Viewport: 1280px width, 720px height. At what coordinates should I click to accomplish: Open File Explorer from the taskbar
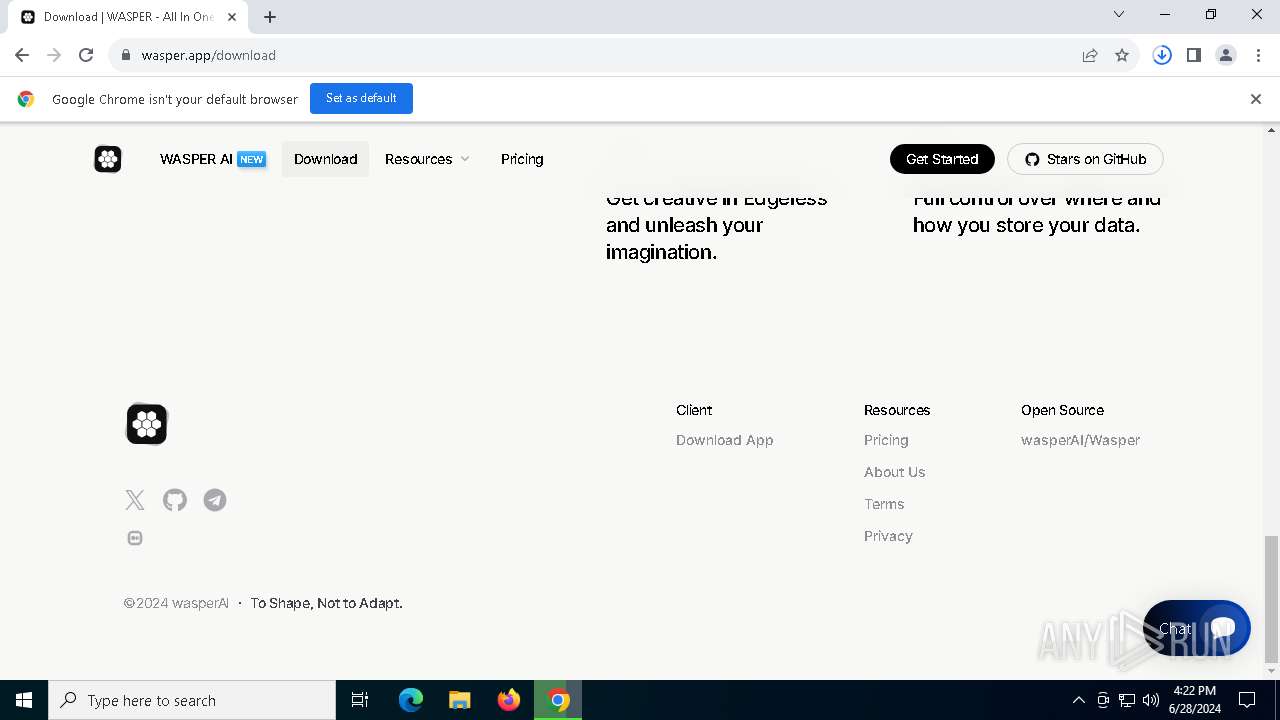pyautogui.click(x=460, y=700)
